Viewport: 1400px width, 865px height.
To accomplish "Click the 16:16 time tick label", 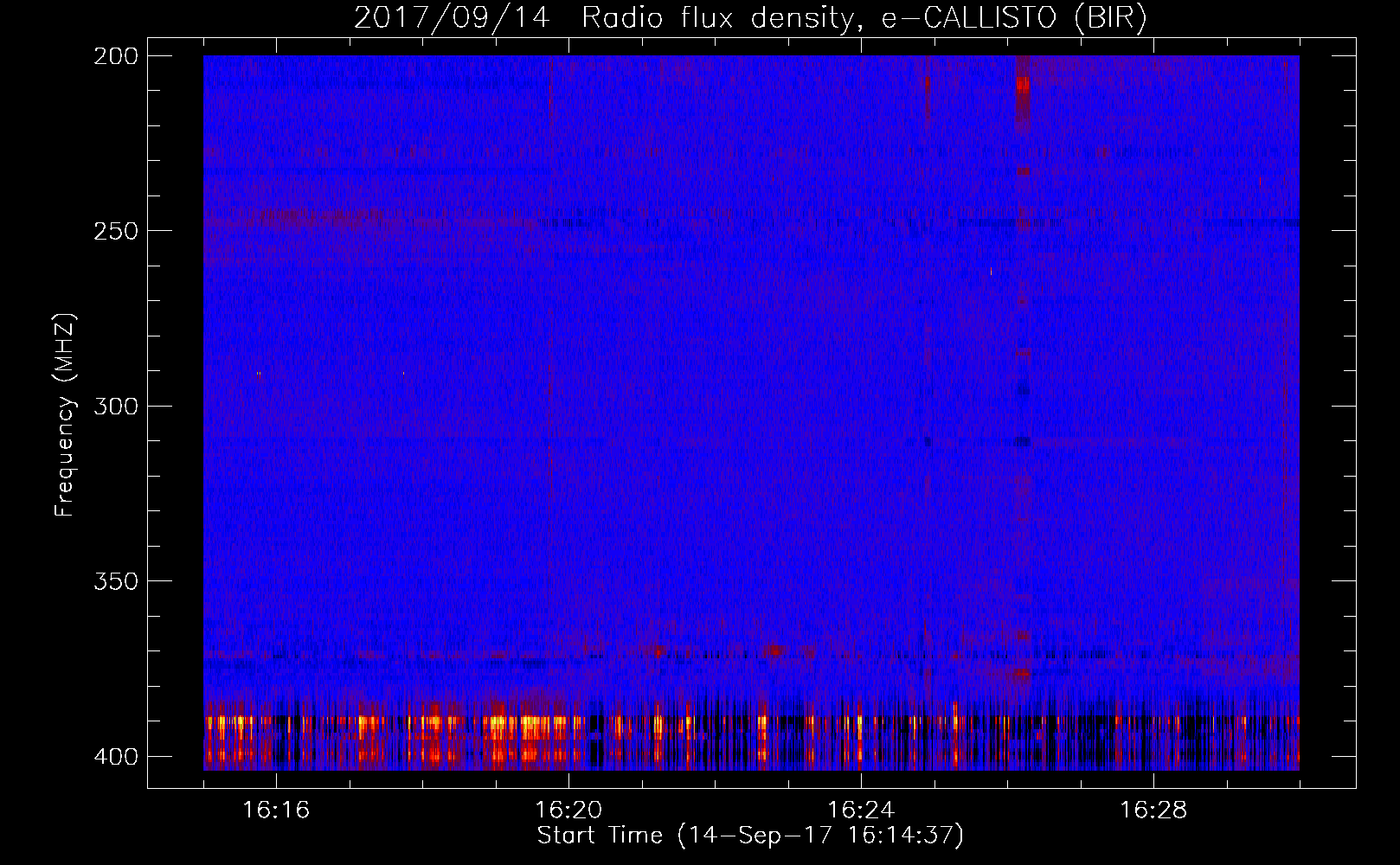I will coord(276,811).
